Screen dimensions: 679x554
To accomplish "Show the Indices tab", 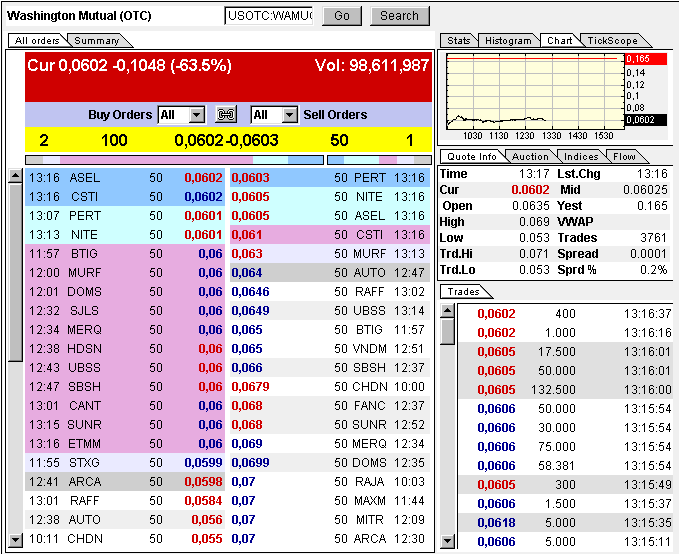I will (x=581, y=156).
